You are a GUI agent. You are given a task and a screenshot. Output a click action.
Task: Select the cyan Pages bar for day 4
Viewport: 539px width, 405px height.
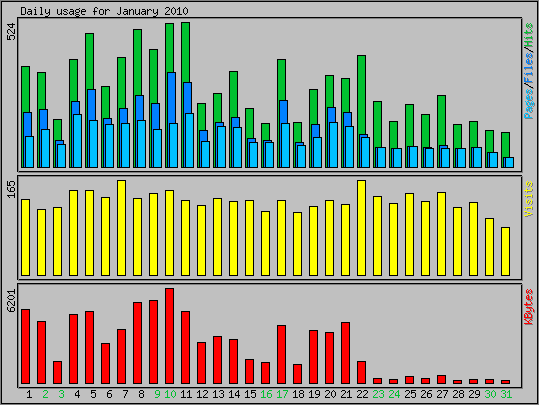[78, 141]
